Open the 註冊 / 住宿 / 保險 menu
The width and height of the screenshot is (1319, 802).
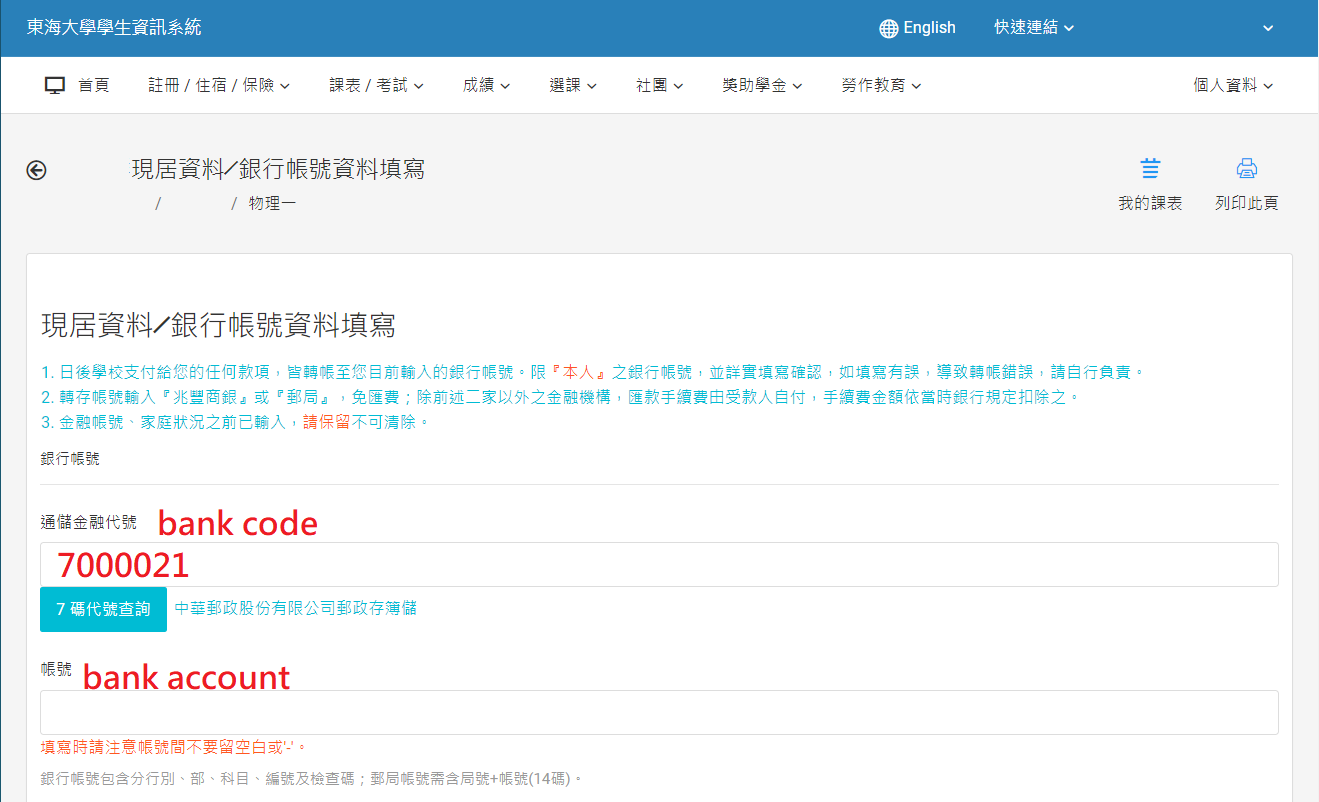click(219, 86)
